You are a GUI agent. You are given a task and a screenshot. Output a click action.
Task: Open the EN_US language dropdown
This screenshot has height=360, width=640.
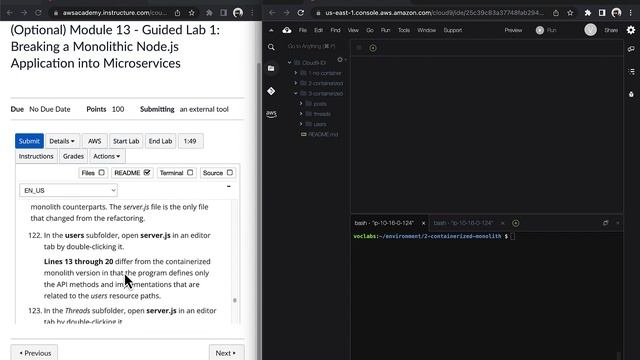click(x=69, y=190)
